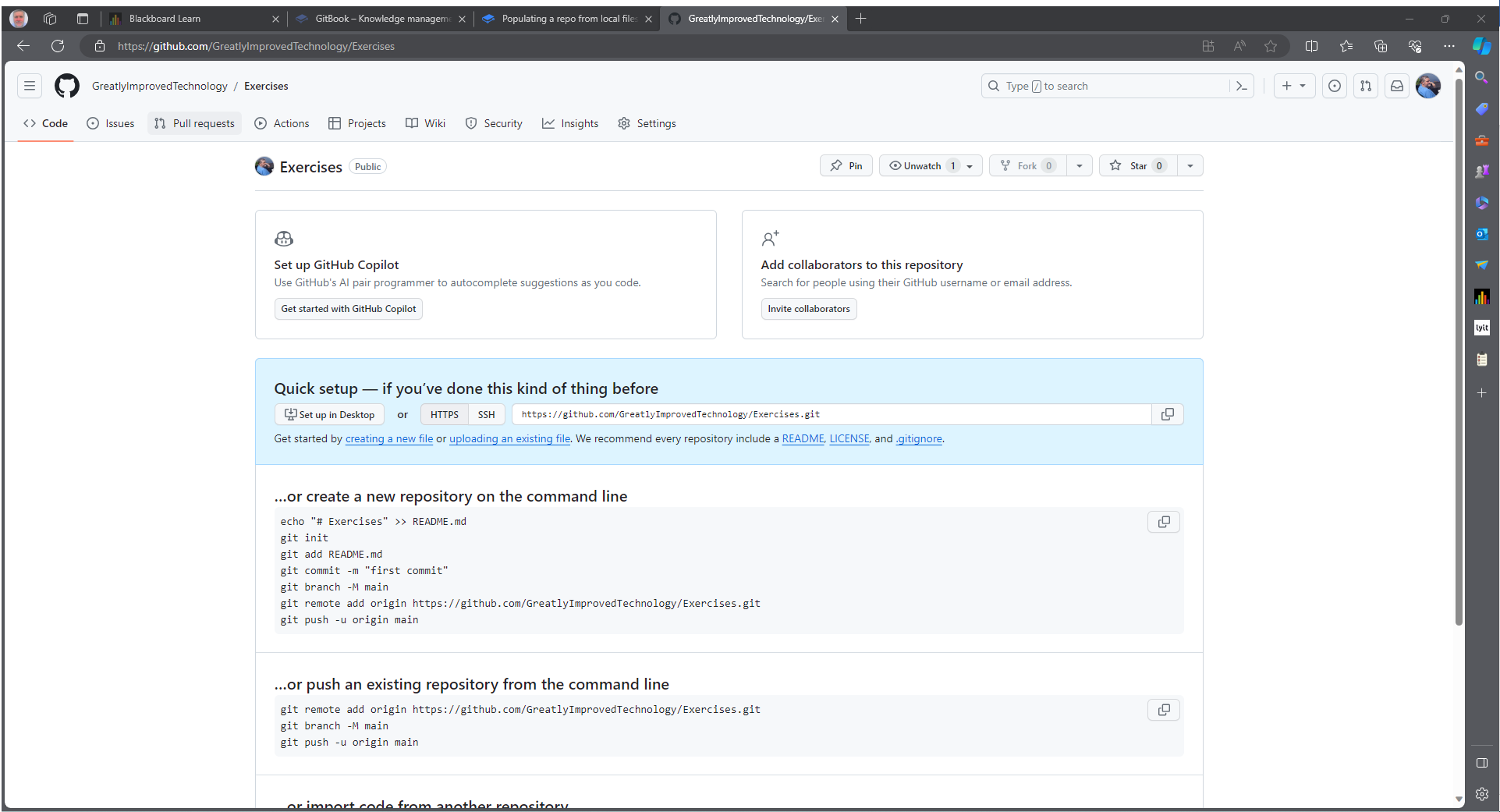This screenshot has width=1500, height=812.
Task: Fork the Exercises repository
Action: click(1027, 165)
